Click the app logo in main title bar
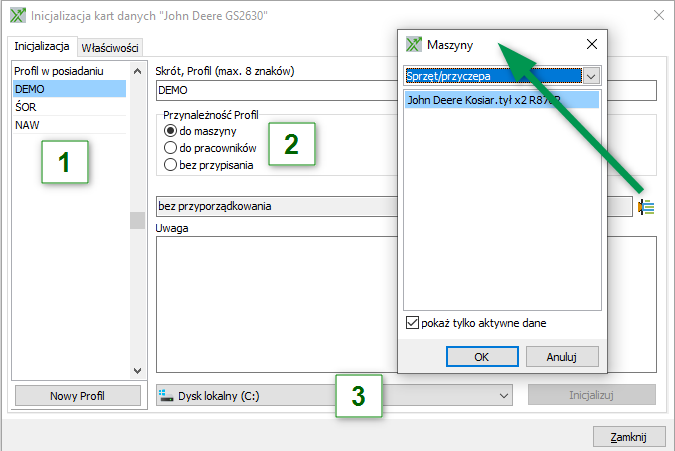675x451 pixels. click(x=18, y=15)
